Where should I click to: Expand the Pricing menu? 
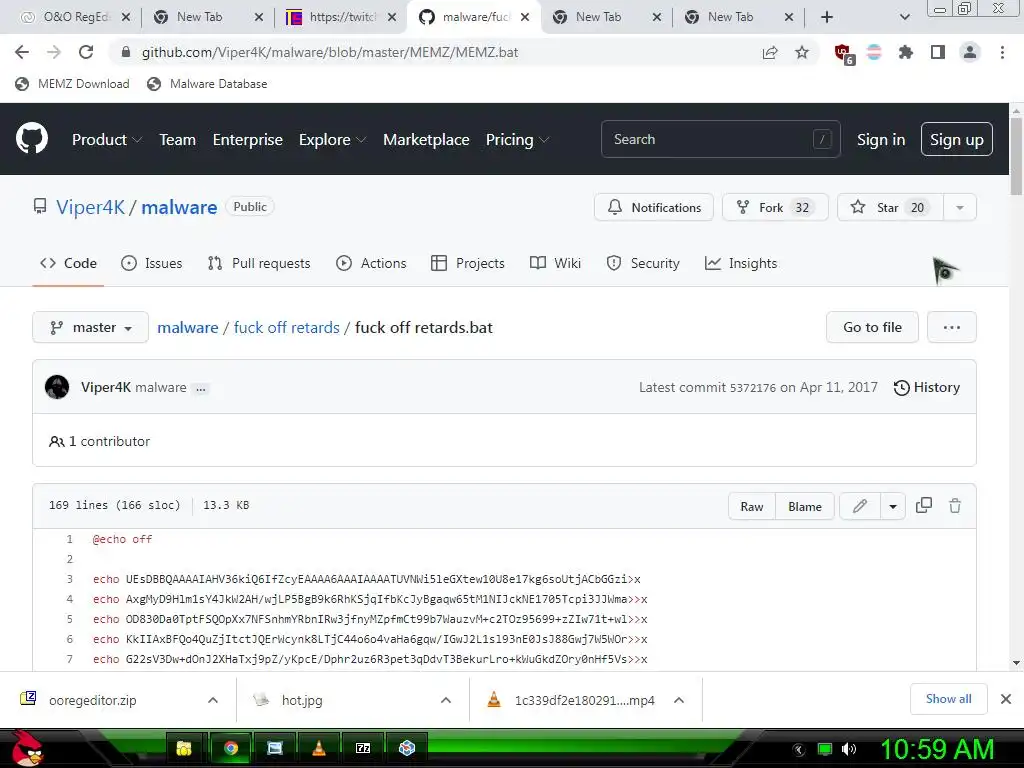(517, 140)
